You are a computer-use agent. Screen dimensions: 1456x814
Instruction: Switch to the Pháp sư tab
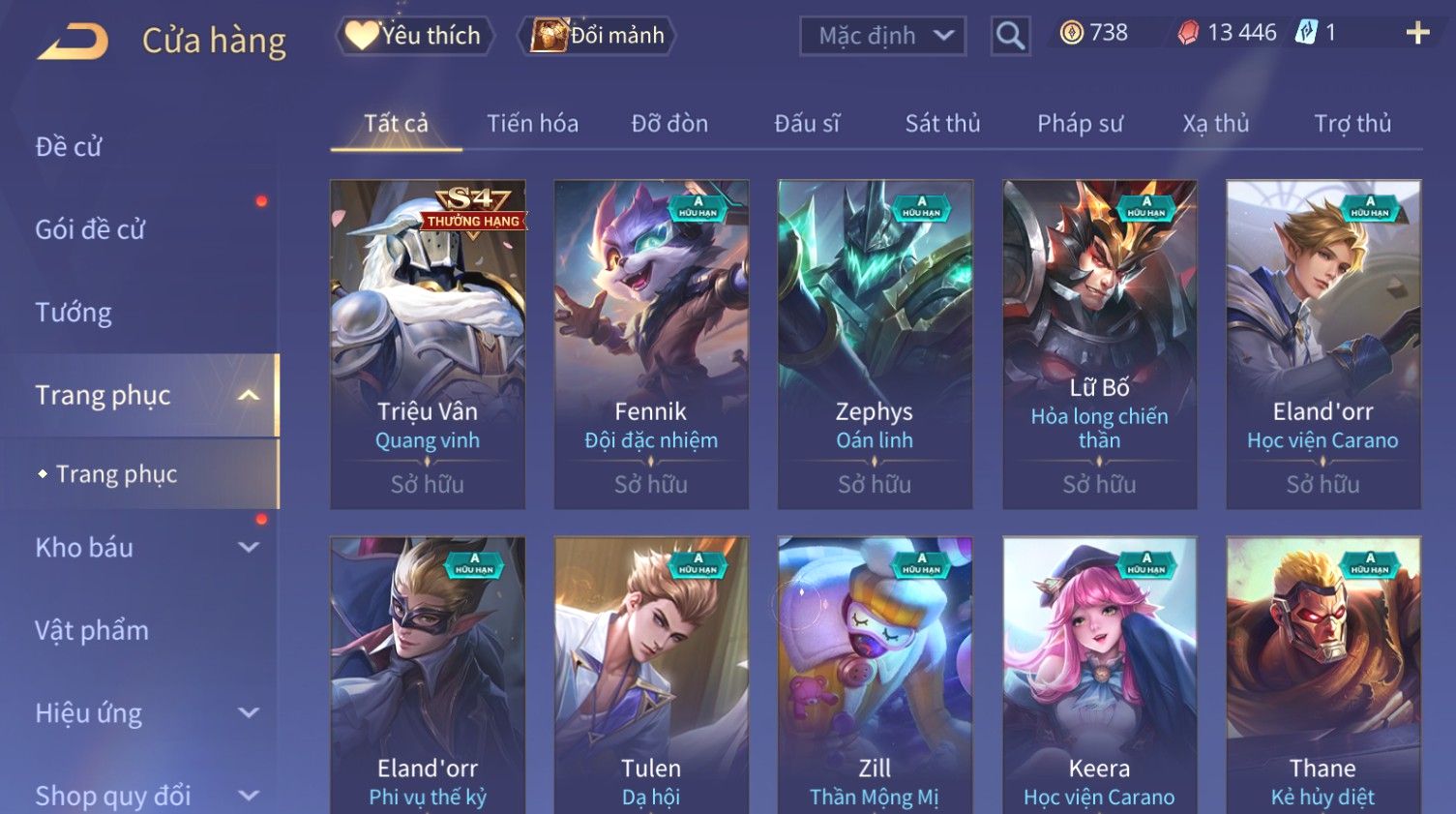pyautogui.click(x=1080, y=123)
